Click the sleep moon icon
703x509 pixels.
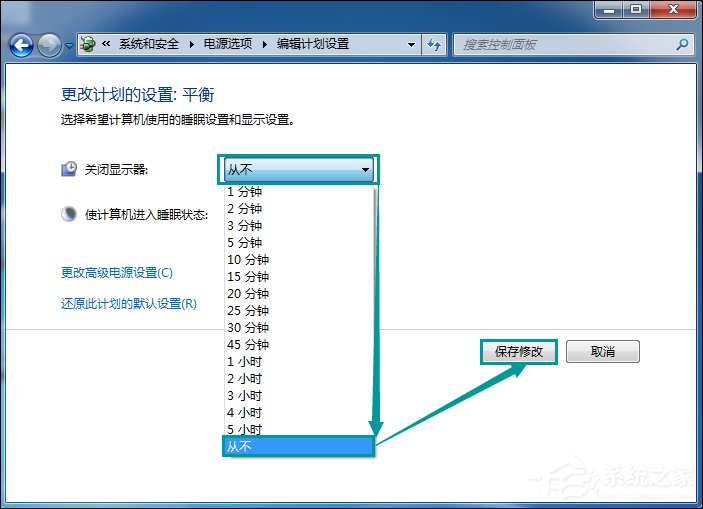pyautogui.click(x=69, y=214)
